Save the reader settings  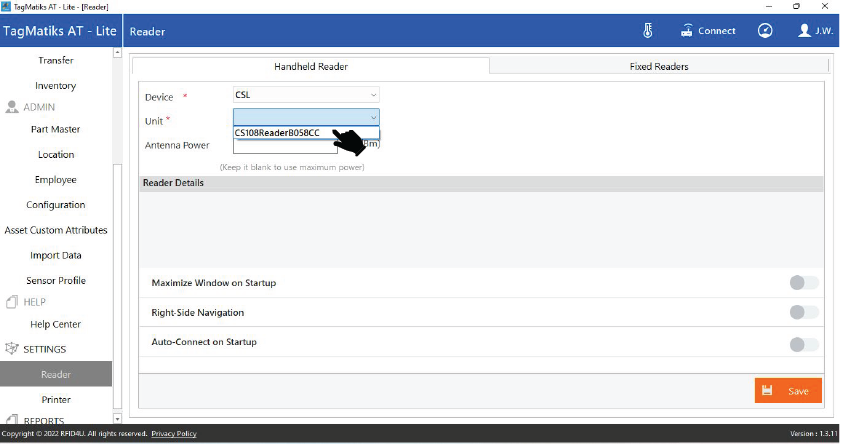point(788,391)
